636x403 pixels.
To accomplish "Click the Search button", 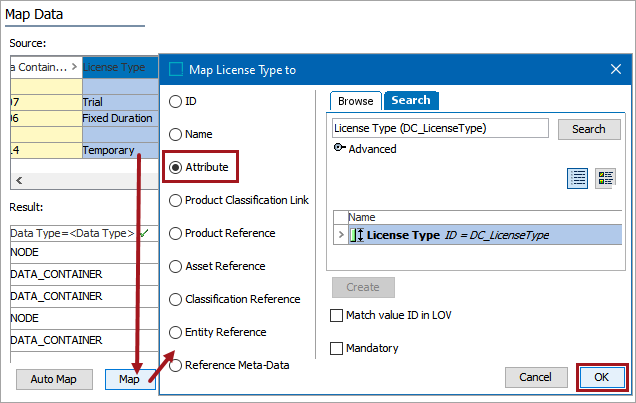I will pos(589,129).
